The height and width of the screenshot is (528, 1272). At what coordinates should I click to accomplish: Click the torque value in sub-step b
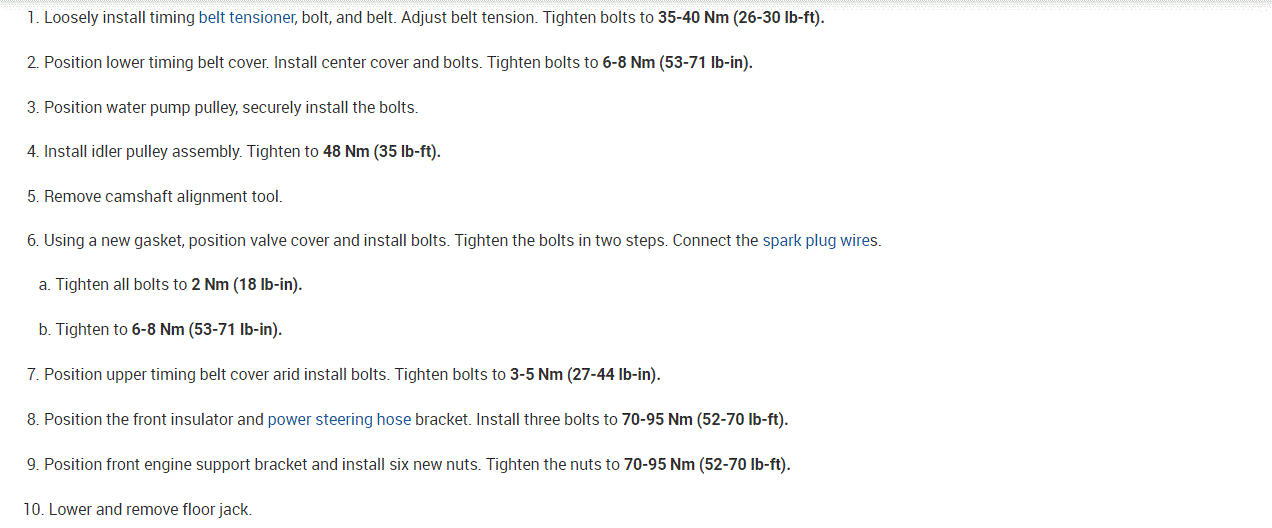207,330
